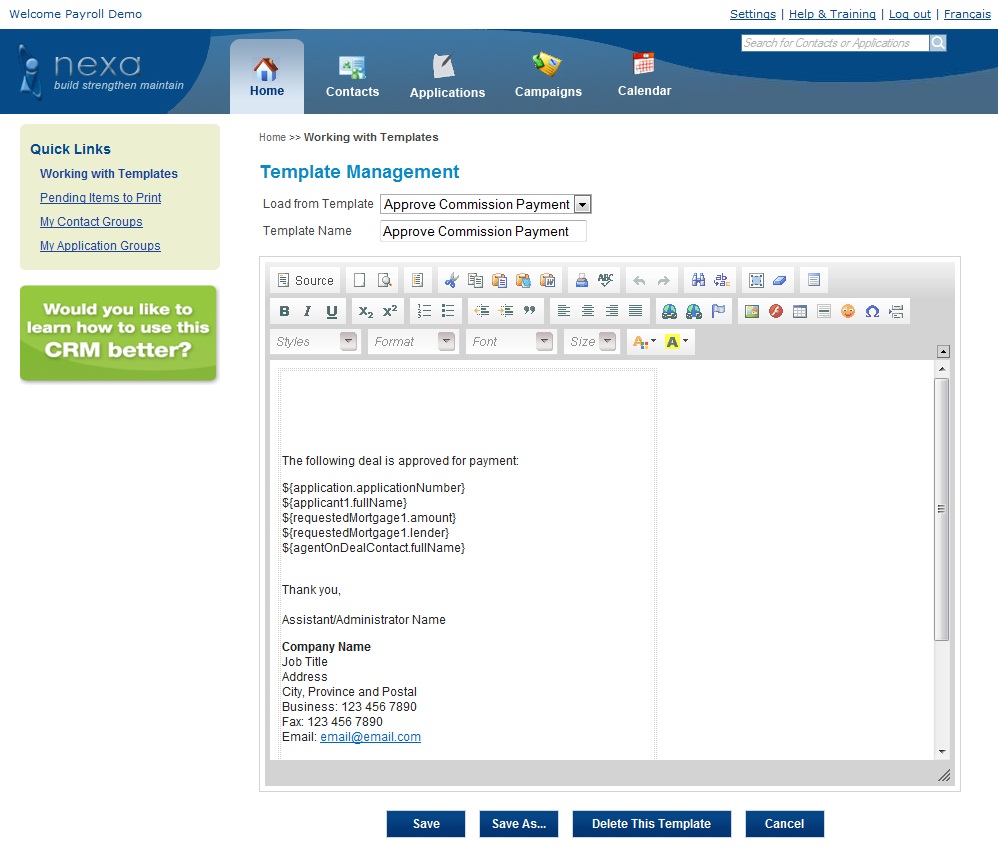
Task: Open the Text Color picker
Action: pyautogui.click(x=644, y=342)
